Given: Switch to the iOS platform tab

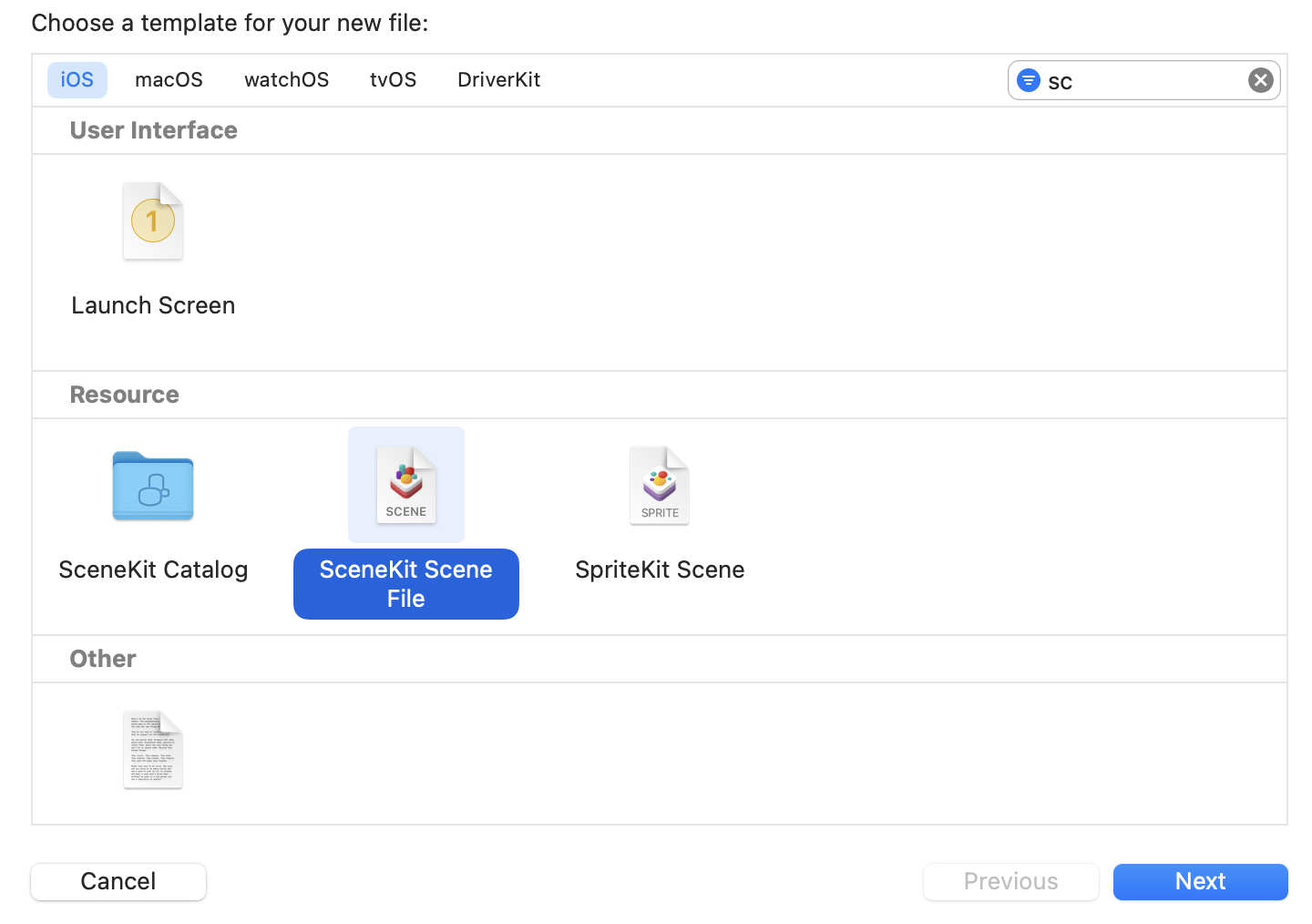Looking at the screenshot, I should tap(77, 80).
